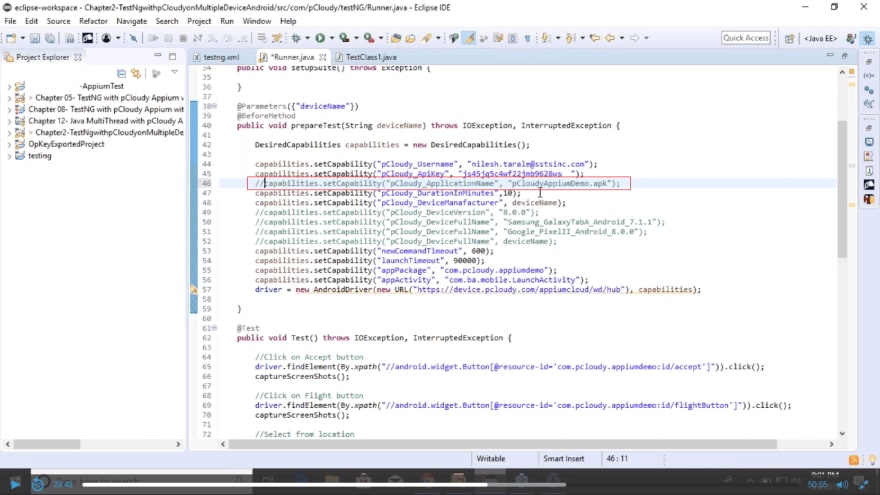Click the Skip All Breakpoints icon
880x495 pixels.
[134, 38]
